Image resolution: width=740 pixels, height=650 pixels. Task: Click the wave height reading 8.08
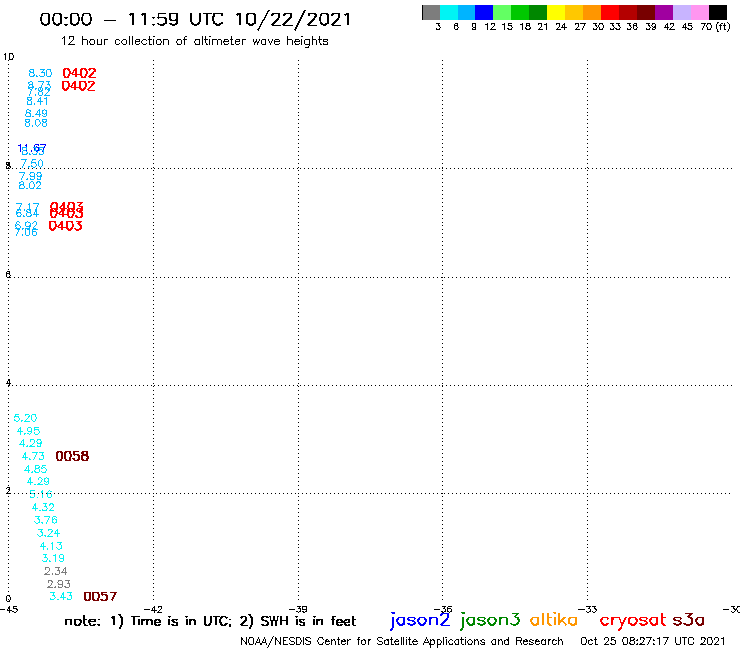pyautogui.click(x=36, y=123)
